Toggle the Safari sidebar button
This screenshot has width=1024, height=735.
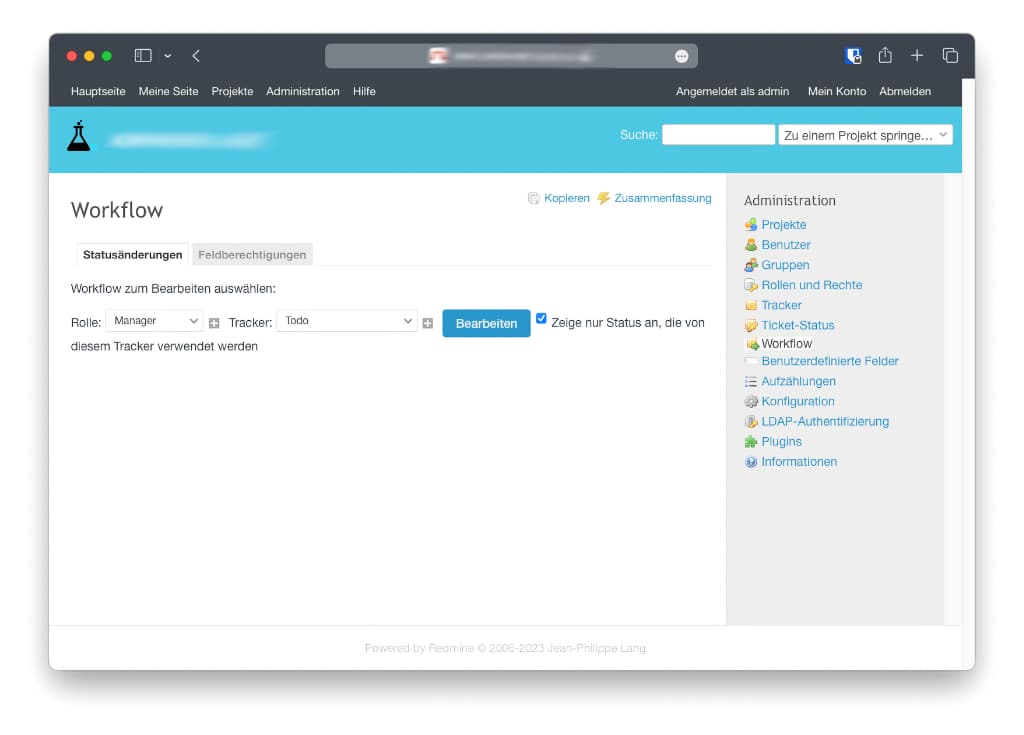(143, 56)
